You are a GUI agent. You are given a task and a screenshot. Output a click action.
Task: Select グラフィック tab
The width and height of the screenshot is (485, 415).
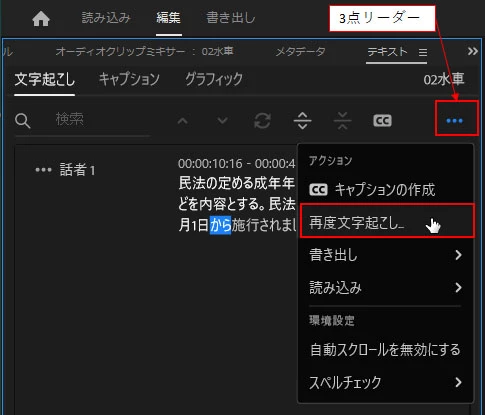click(214, 79)
